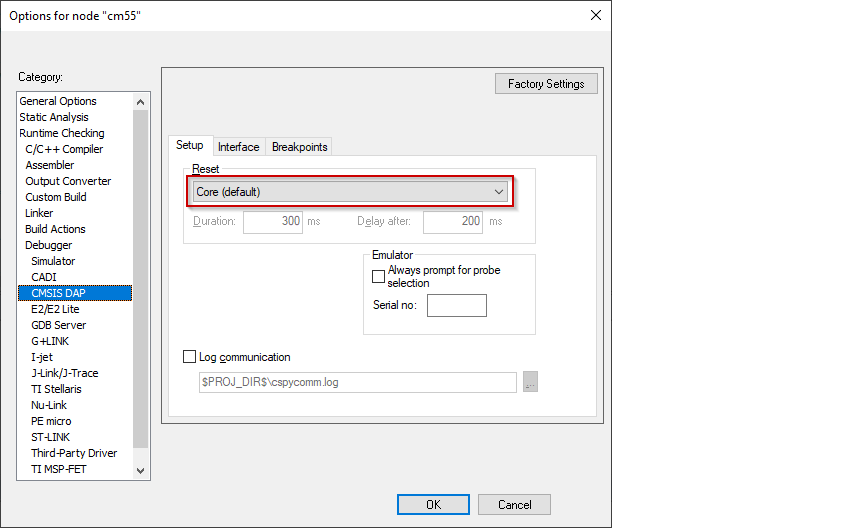Image resolution: width=848 pixels, height=528 pixels.
Task: Browse for log file with ellipsis button
Action: [x=530, y=382]
